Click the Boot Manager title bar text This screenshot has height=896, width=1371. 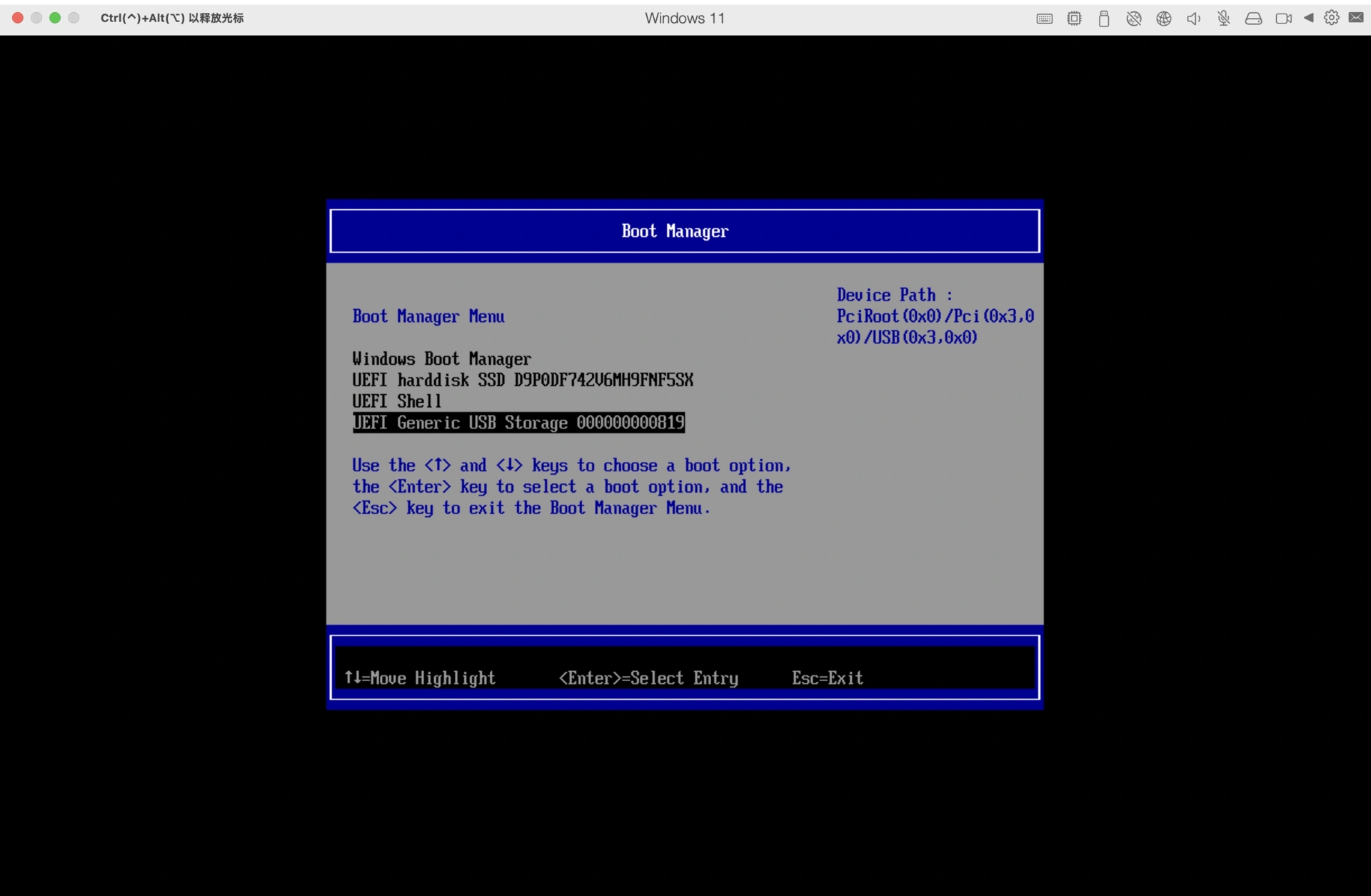[675, 231]
